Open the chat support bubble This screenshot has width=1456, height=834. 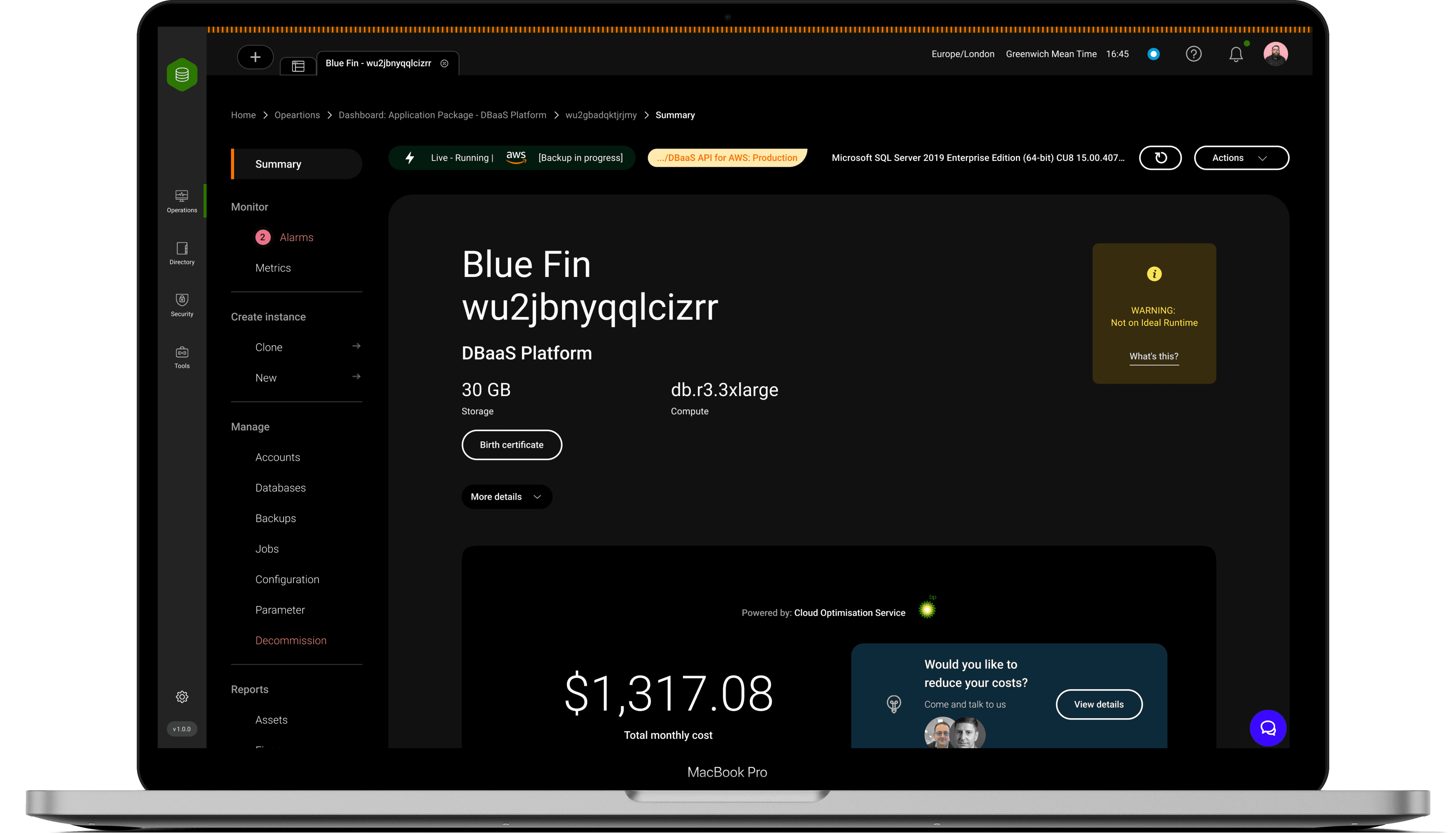tap(1267, 728)
